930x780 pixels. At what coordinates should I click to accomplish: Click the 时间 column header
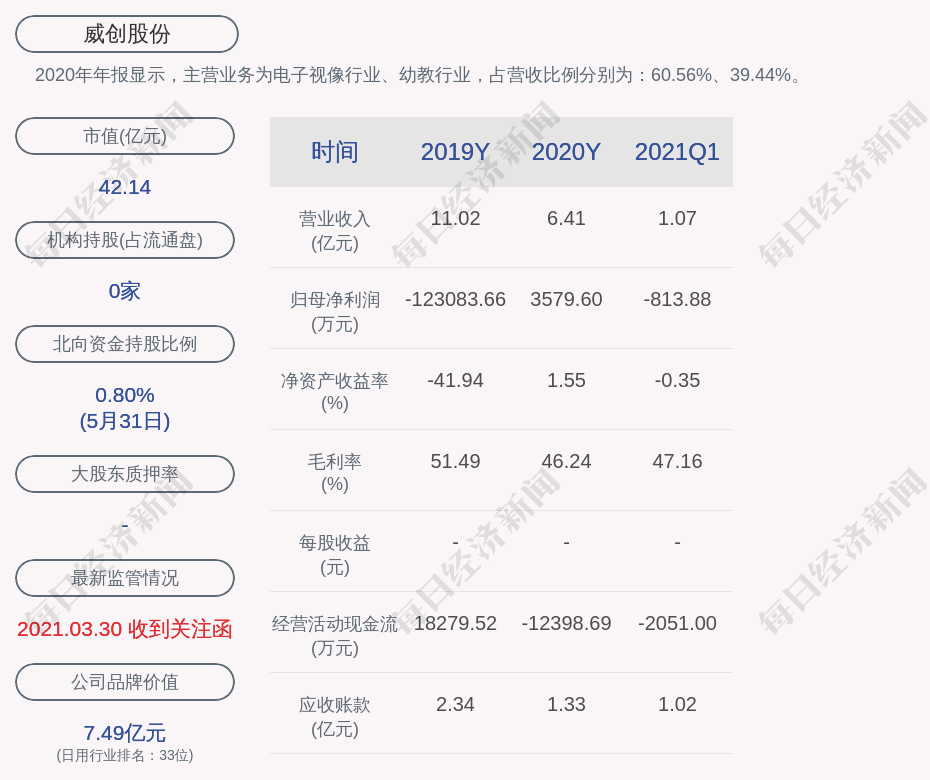[335, 152]
